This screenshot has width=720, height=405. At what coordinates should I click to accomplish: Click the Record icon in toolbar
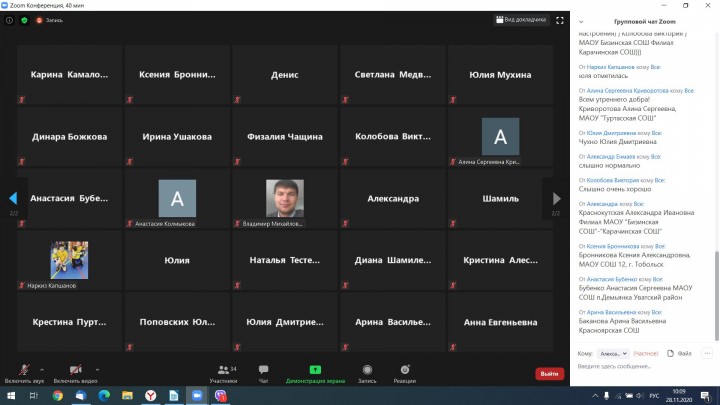367,370
